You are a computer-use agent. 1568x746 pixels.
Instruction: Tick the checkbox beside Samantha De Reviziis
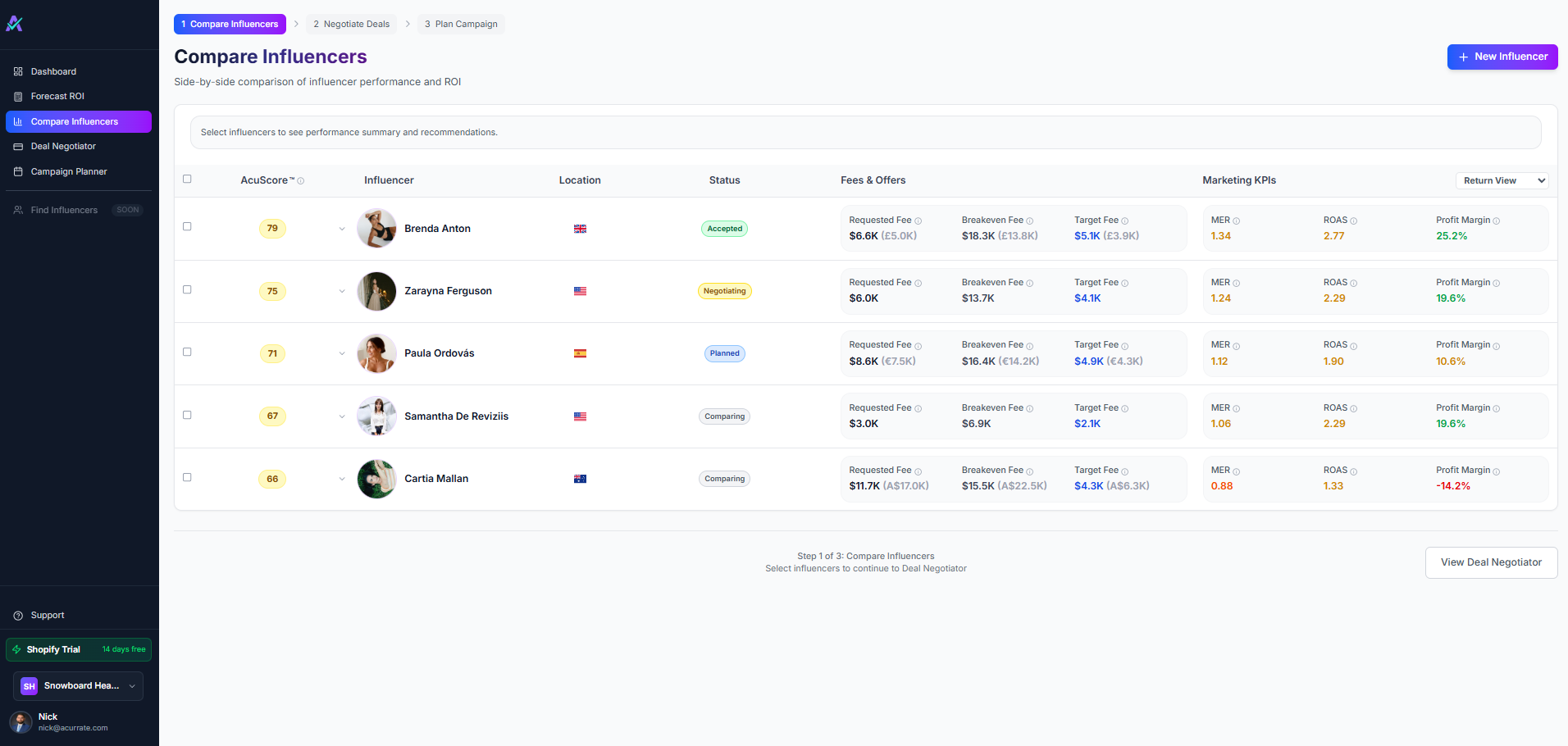pyautogui.click(x=187, y=415)
